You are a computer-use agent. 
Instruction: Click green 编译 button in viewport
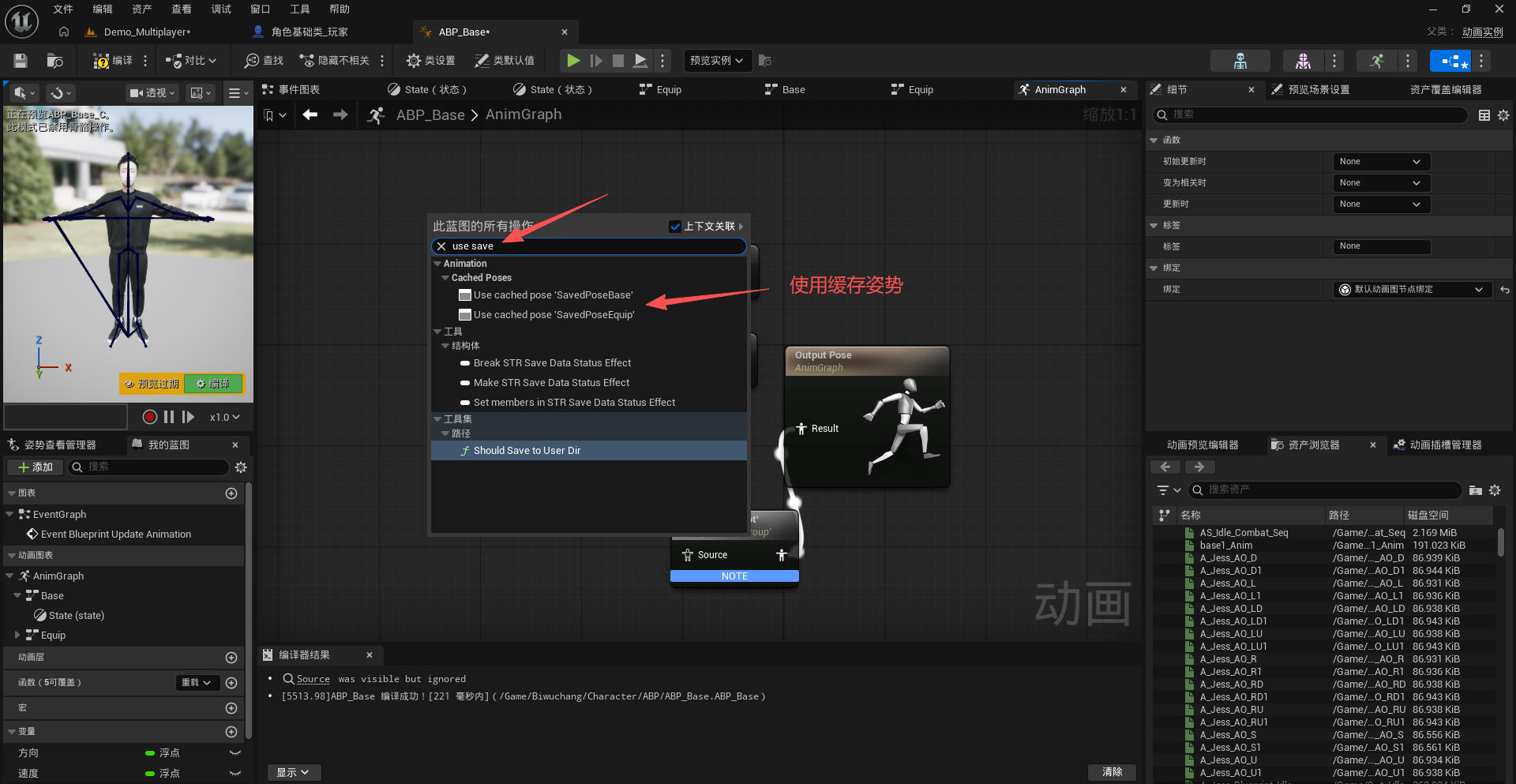coord(213,384)
